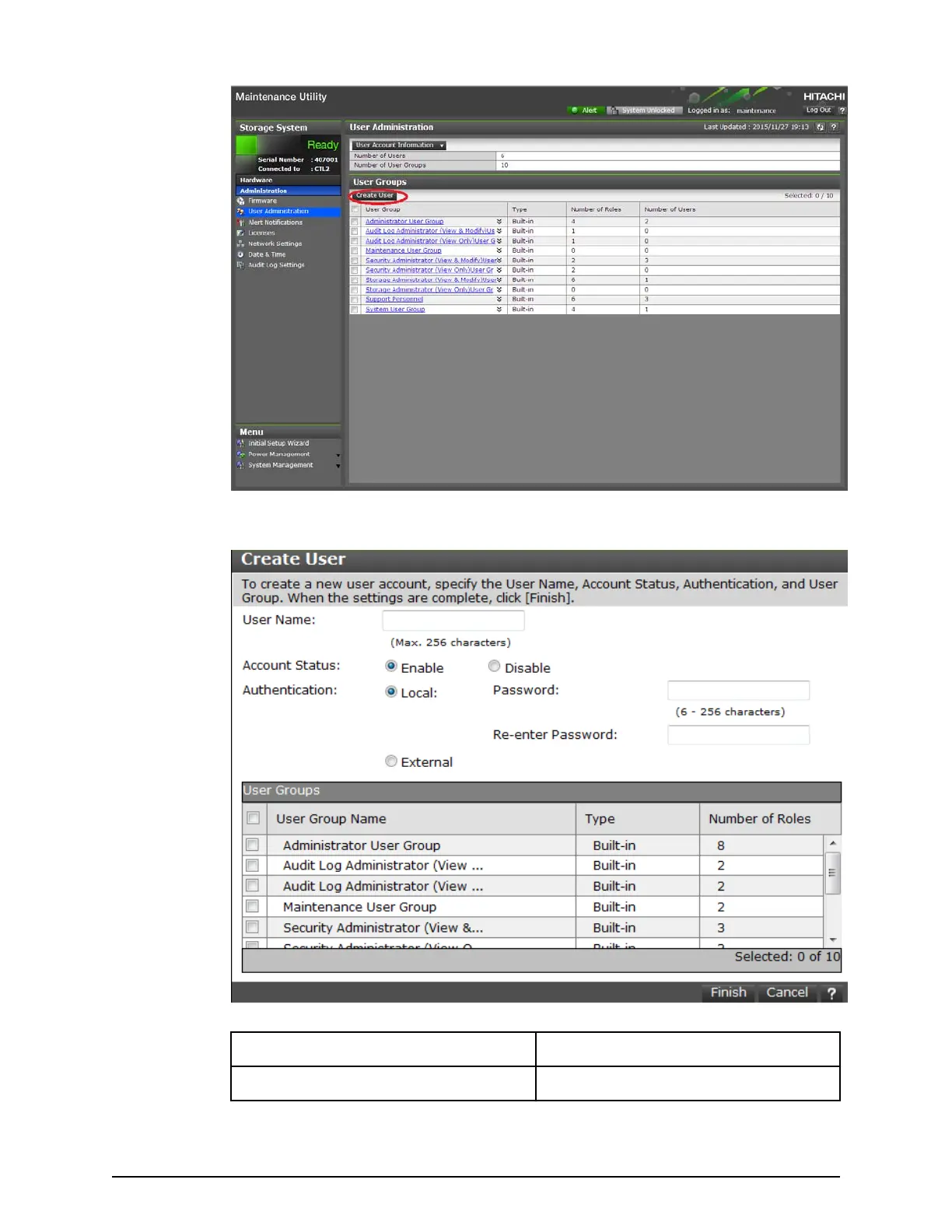Click the Network Settings icon
This screenshot has height=1232, width=952.
[x=240, y=243]
